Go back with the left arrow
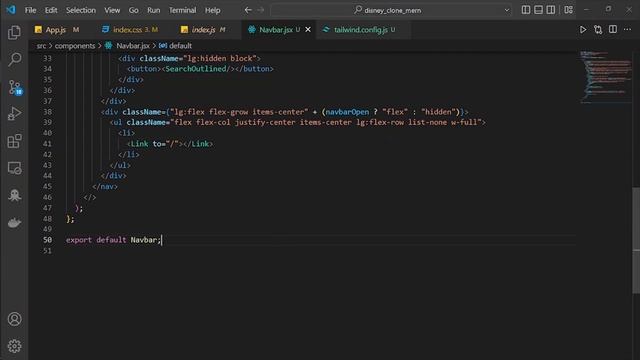The image size is (640, 360). click(x=248, y=10)
